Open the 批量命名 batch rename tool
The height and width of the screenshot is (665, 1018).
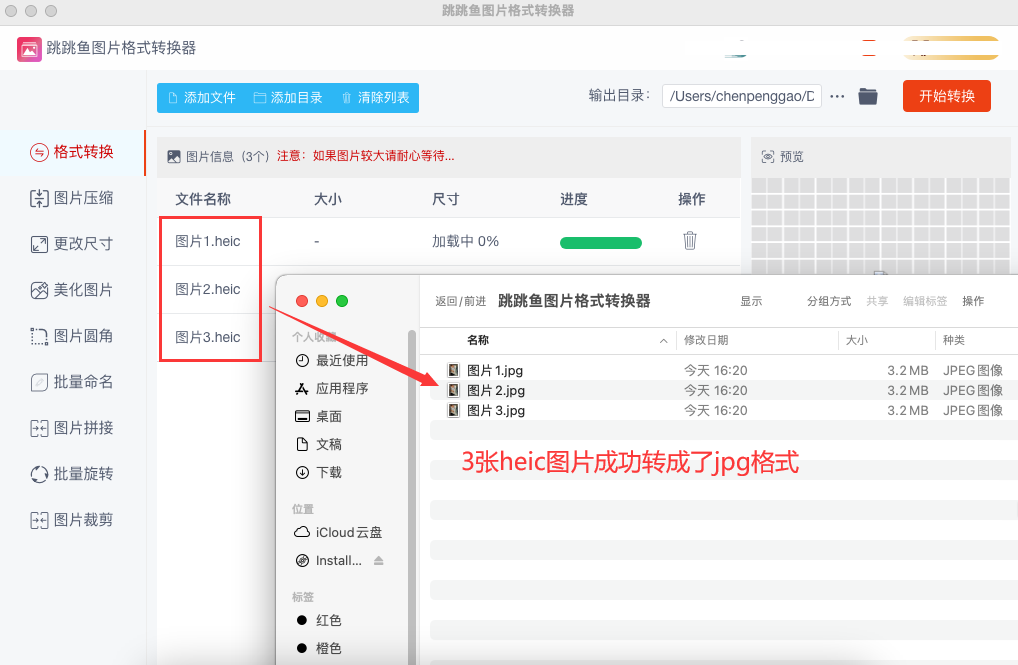coord(72,382)
